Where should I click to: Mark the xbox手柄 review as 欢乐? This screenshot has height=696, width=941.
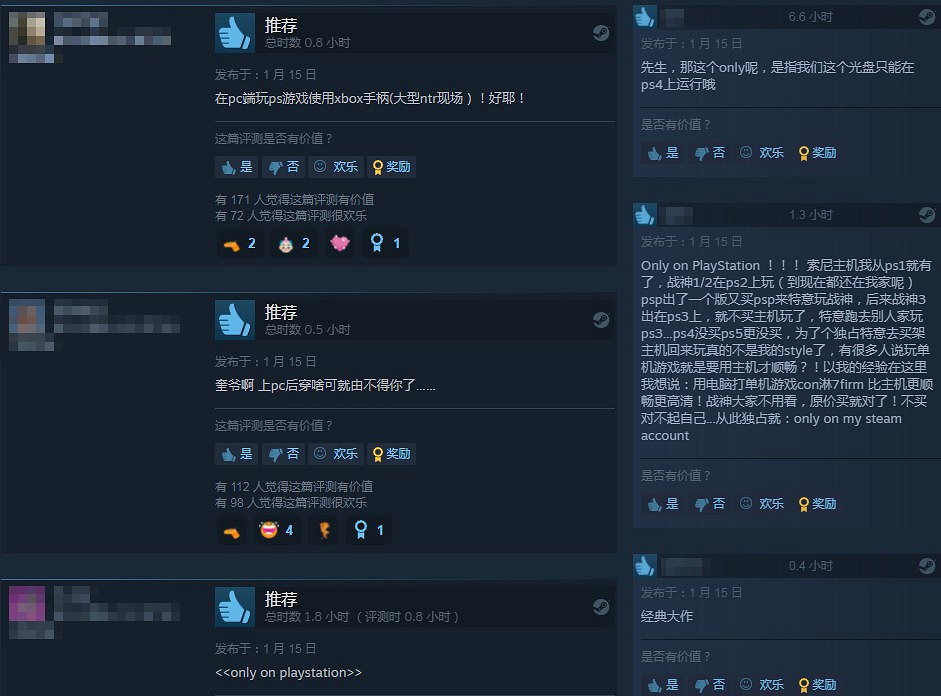click(335, 167)
